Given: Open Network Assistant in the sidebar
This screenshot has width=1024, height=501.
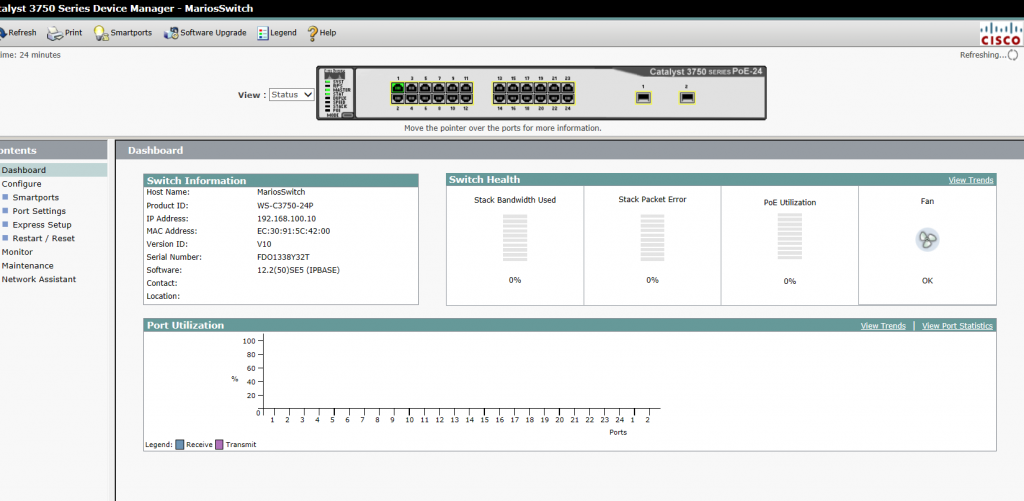Looking at the screenshot, I should click(39, 280).
